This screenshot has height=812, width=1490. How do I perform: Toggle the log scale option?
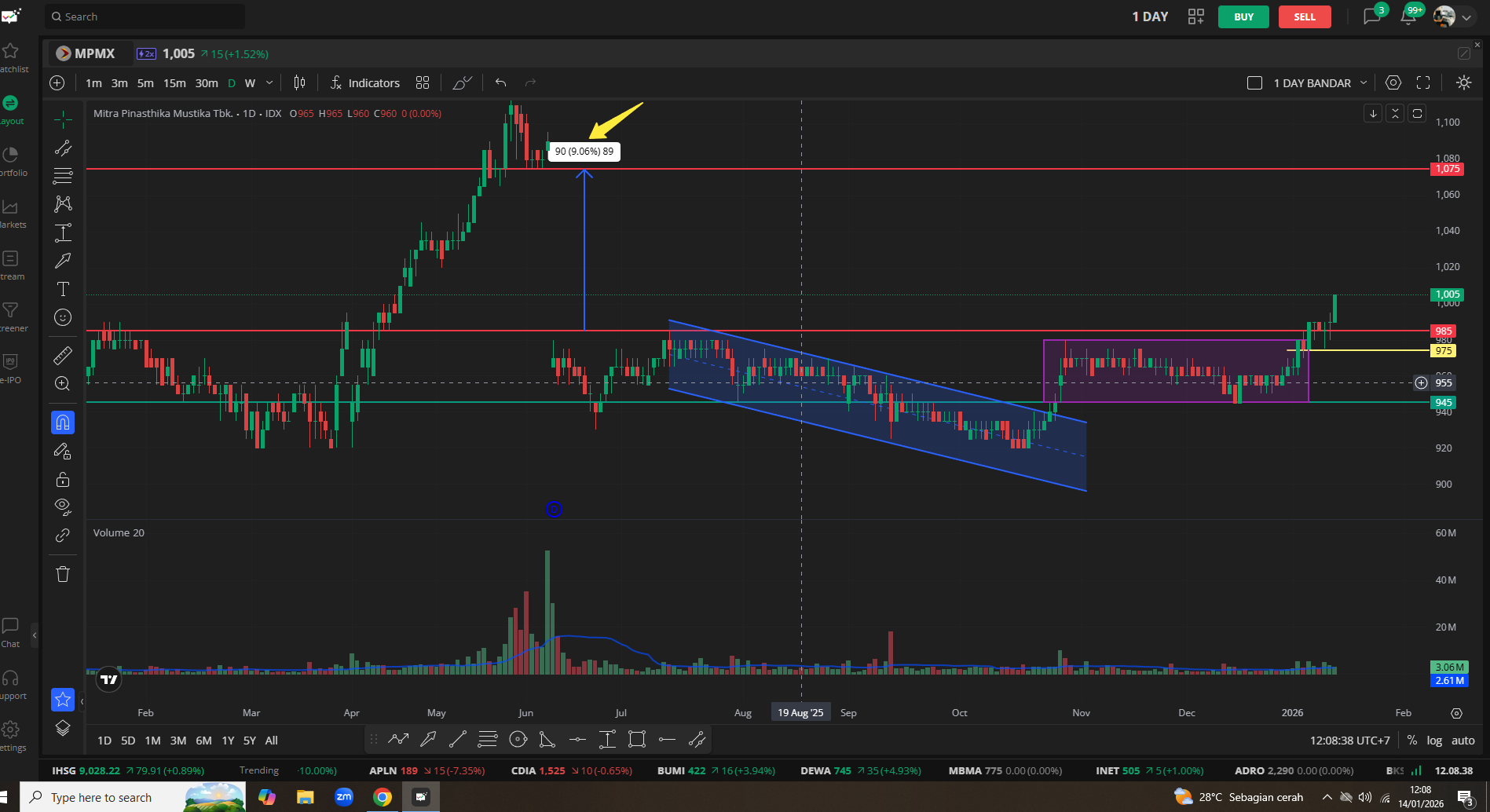click(1434, 741)
